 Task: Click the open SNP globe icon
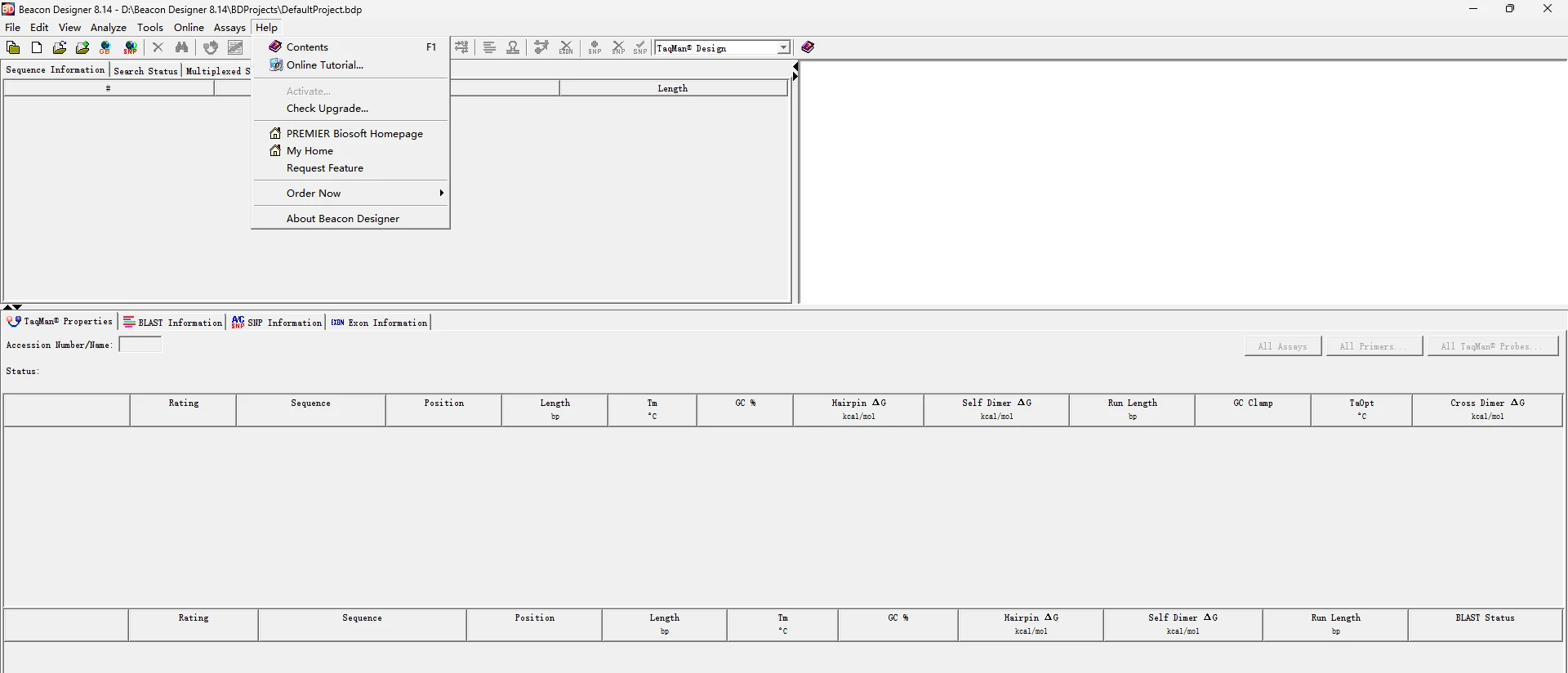(130, 48)
